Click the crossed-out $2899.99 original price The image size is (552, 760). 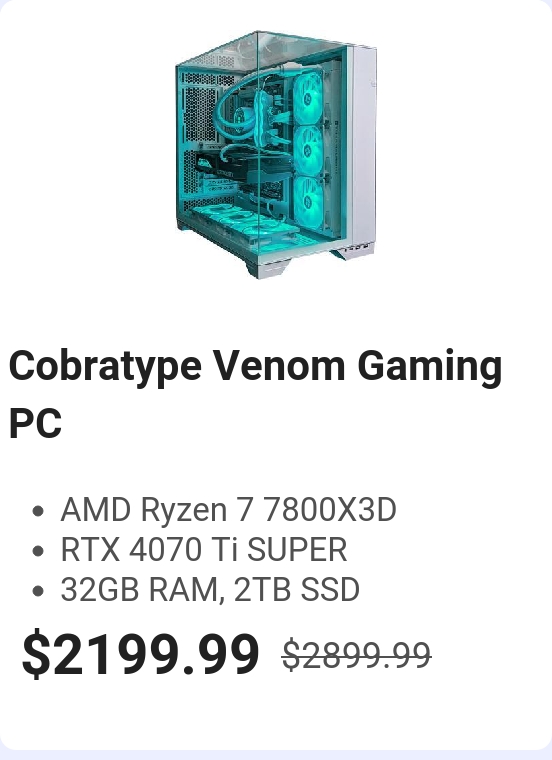[x=357, y=655]
